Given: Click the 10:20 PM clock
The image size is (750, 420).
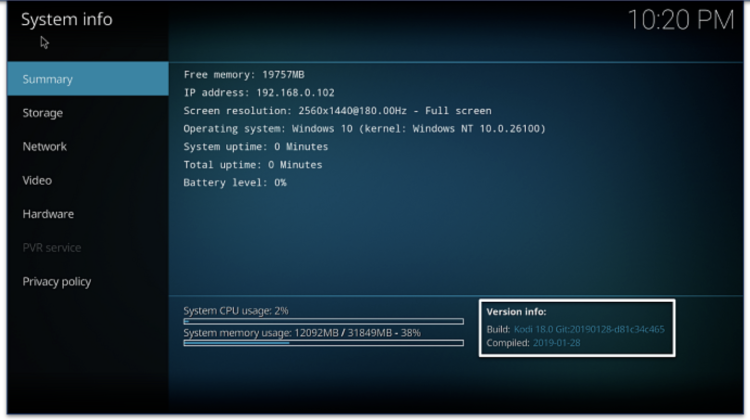Looking at the screenshot, I should pyautogui.click(x=681, y=20).
